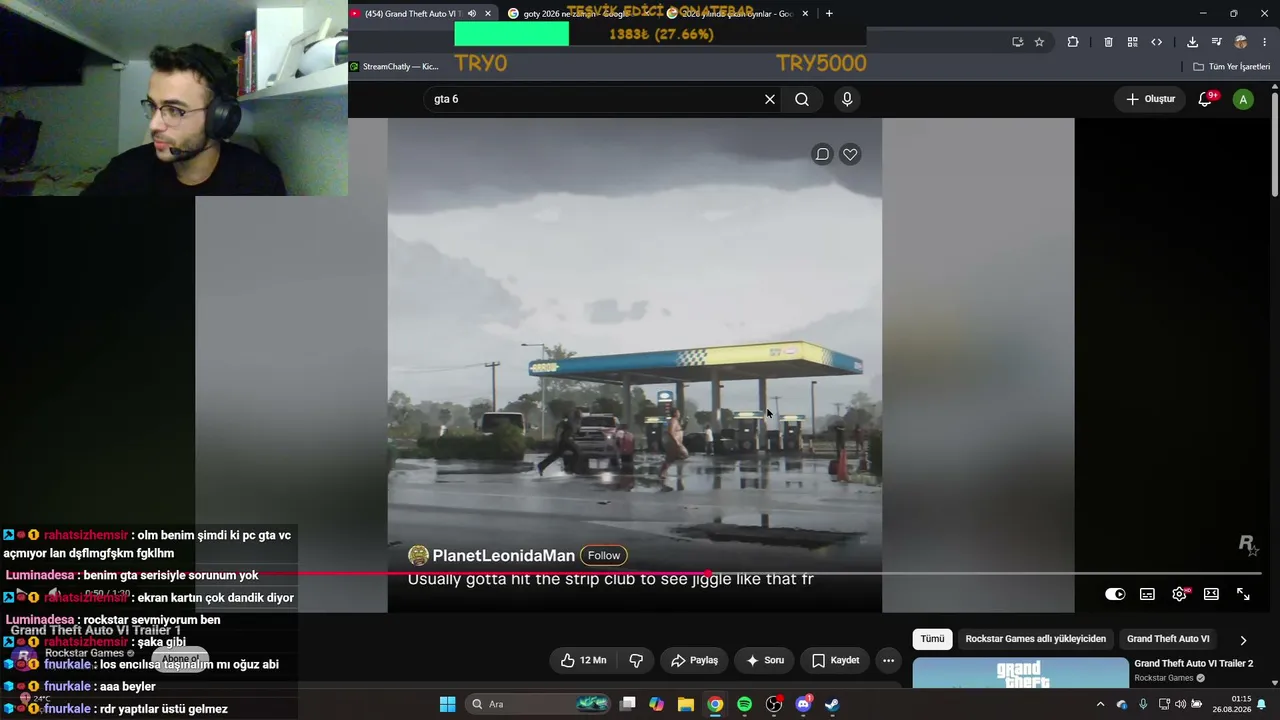Open the Windows Start menu

448,704
